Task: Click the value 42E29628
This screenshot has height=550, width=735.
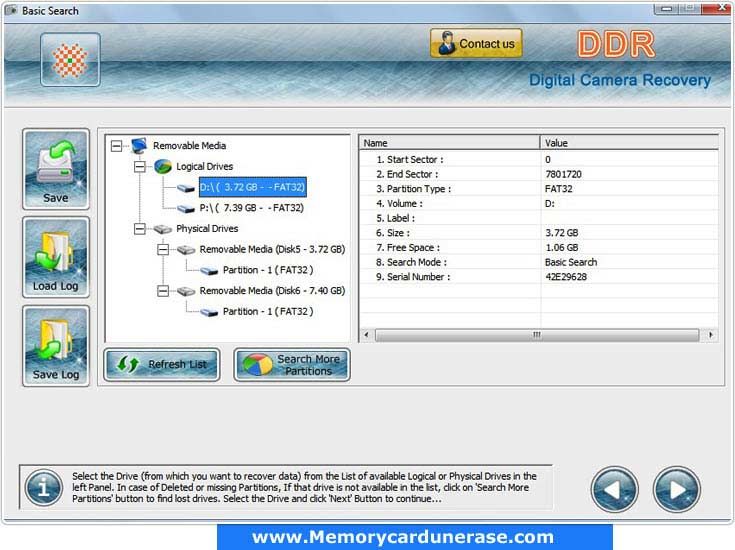Action: 566,277
